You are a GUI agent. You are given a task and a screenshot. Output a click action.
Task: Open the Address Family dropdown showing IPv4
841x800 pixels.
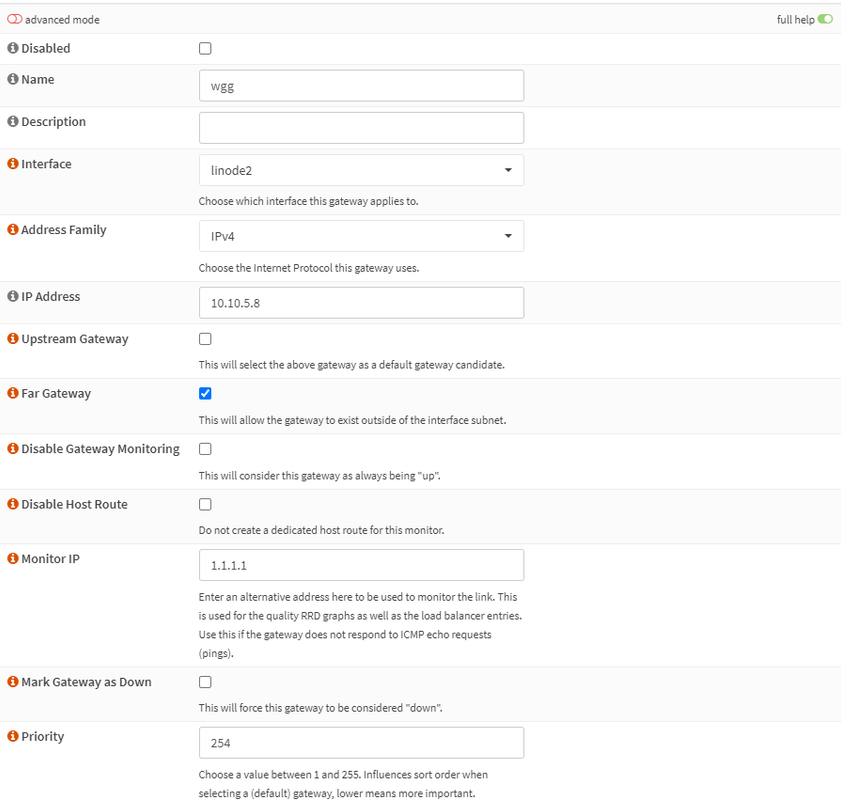pyautogui.click(x=362, y=236)
